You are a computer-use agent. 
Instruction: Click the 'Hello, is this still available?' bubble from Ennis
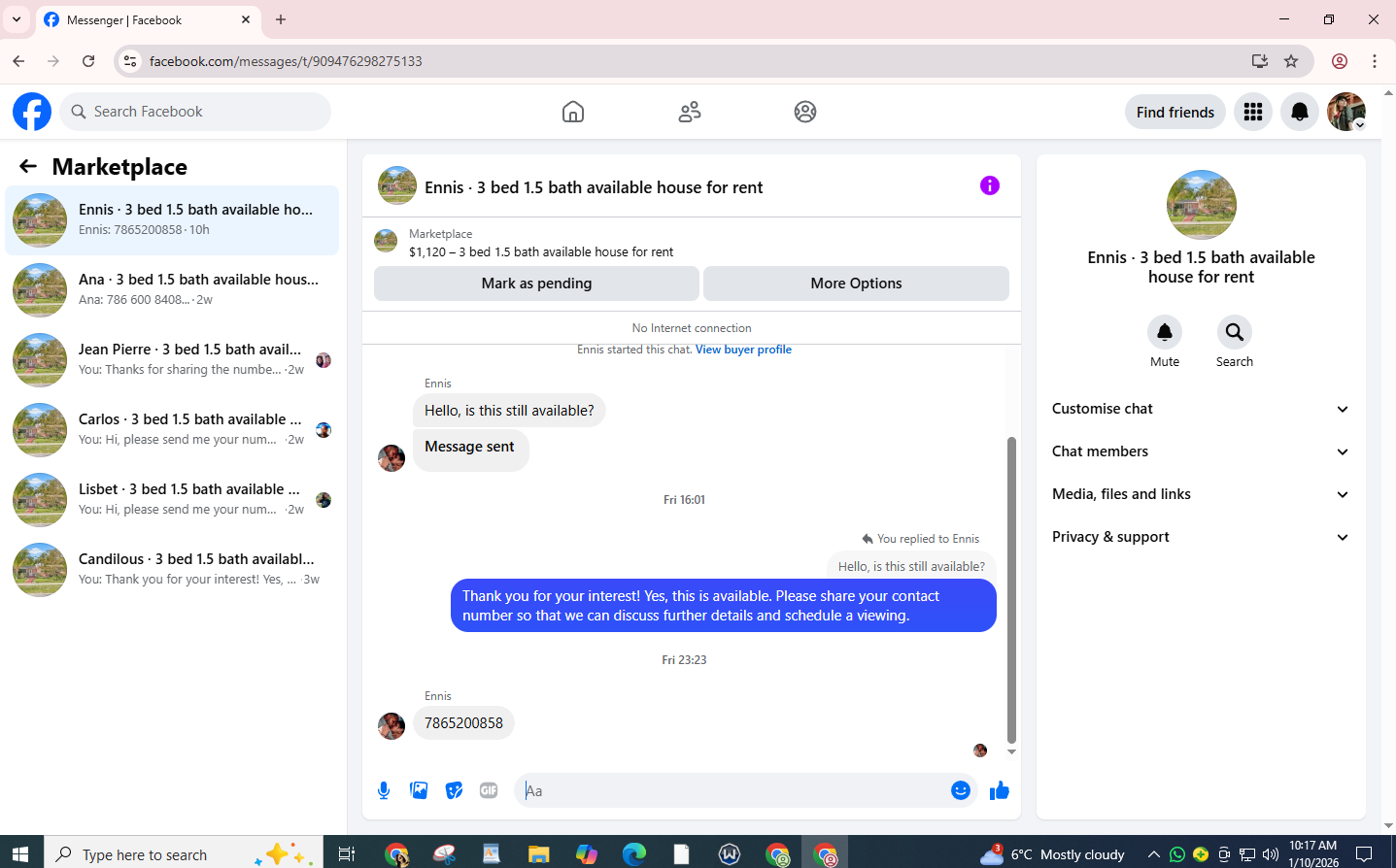click(509, 411)
